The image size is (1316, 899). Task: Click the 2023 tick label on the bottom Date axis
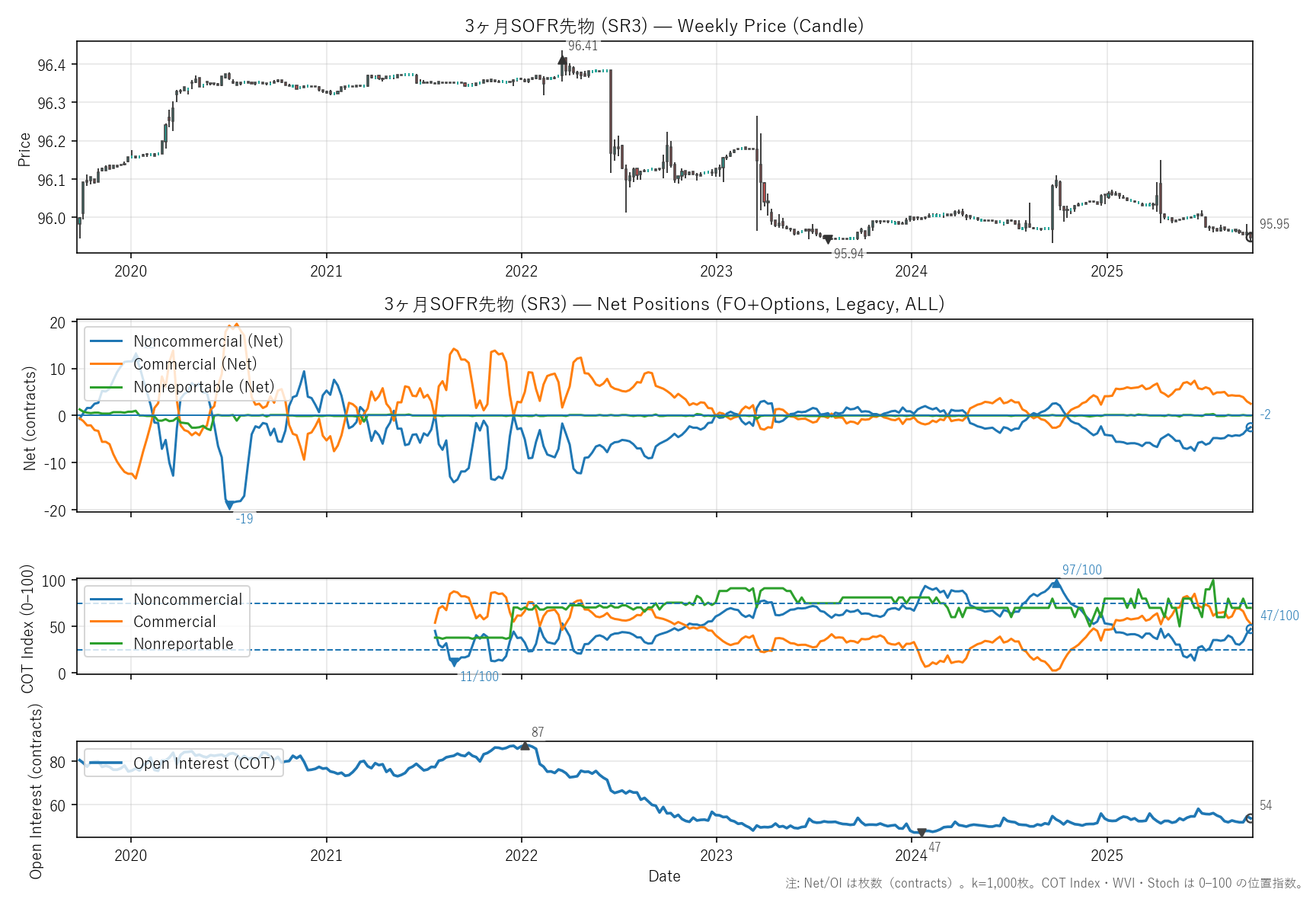pyautogui.click(x=716, y=855)
